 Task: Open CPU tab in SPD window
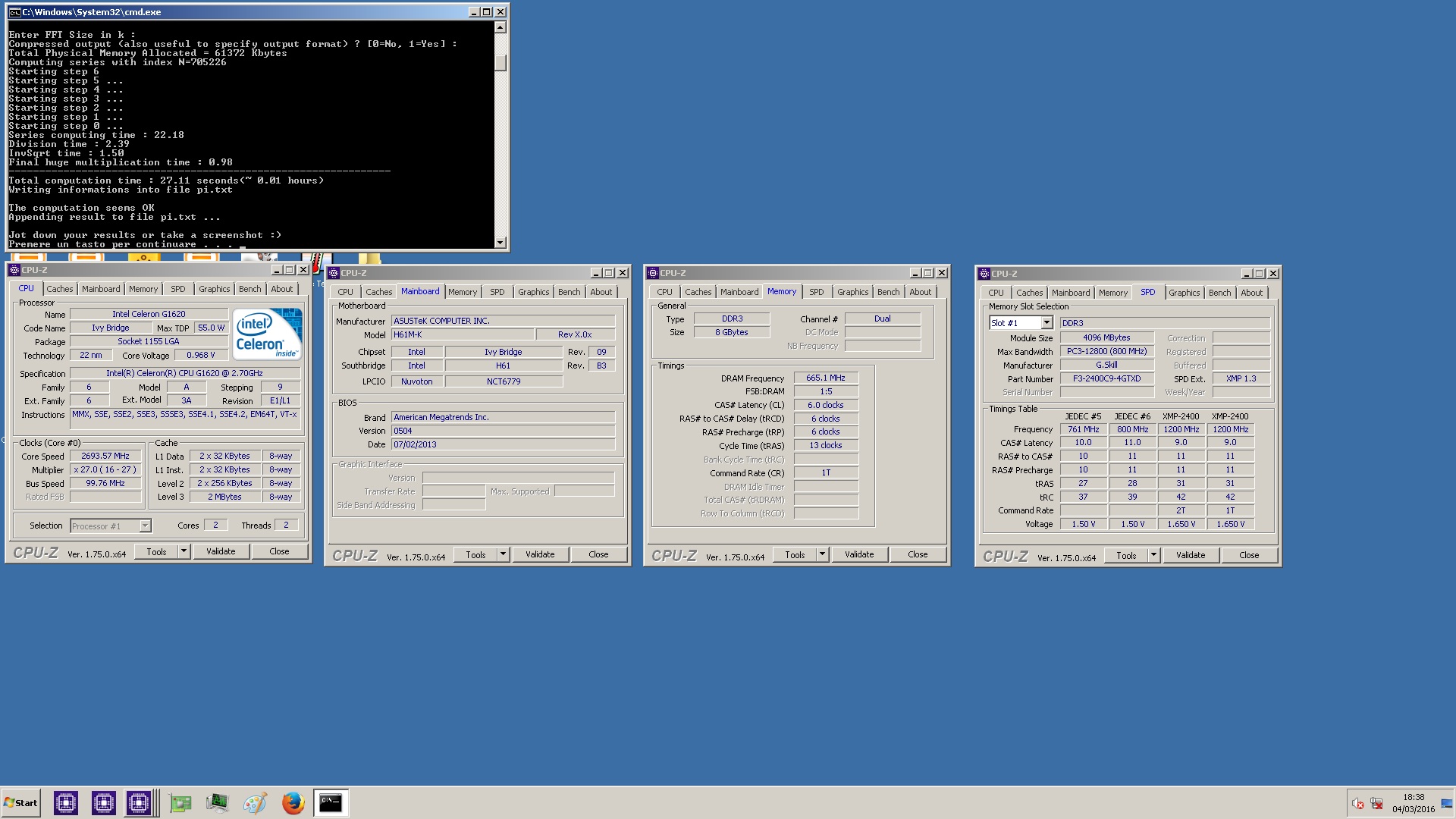pos(996,293)
